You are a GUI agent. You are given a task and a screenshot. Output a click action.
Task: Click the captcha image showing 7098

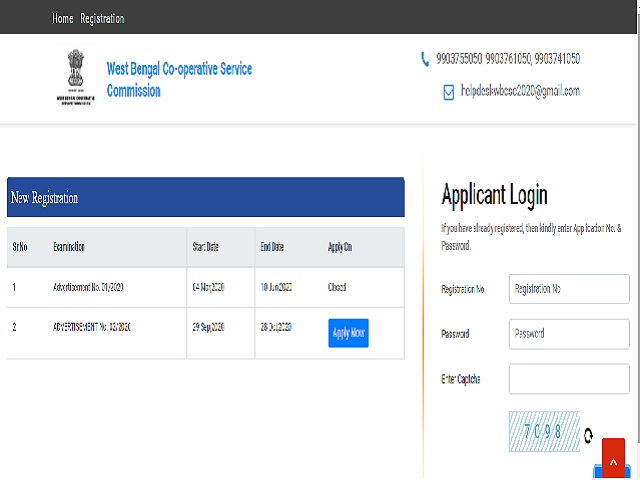click(544, 432)
